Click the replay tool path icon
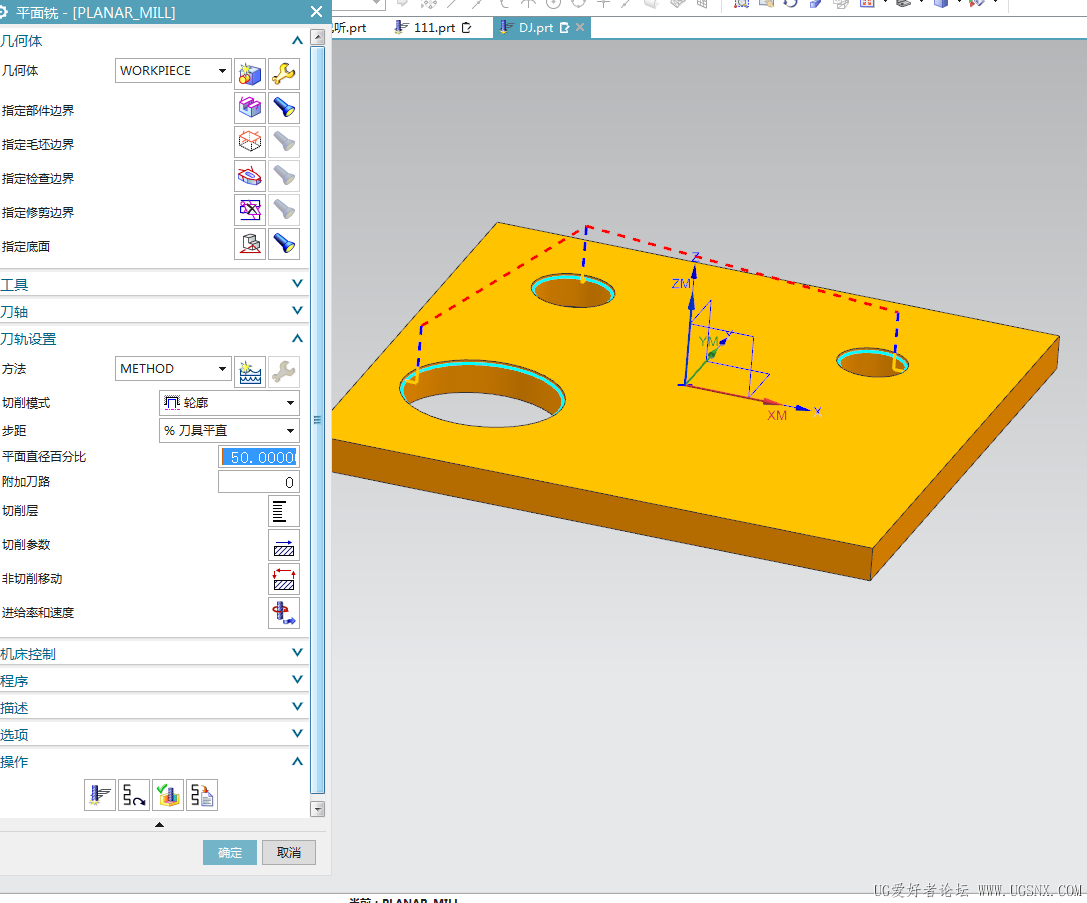1087x903 pixels. coord(134,795)
